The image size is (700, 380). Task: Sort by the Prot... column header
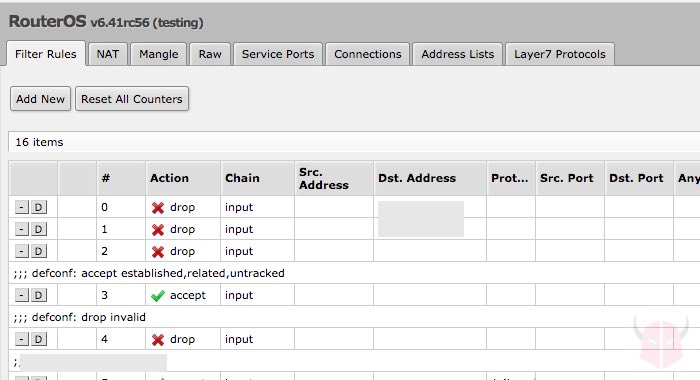(x=511, y=178)
